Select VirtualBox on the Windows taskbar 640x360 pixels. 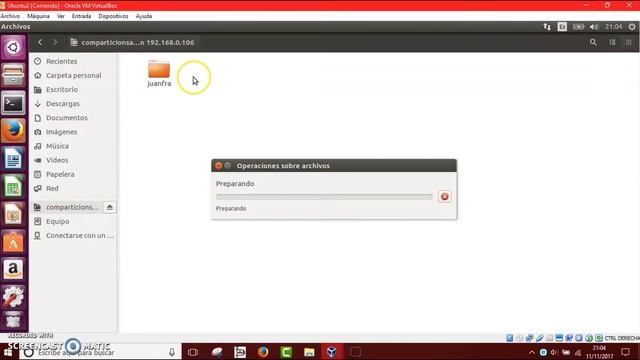(x=332, y=352)
